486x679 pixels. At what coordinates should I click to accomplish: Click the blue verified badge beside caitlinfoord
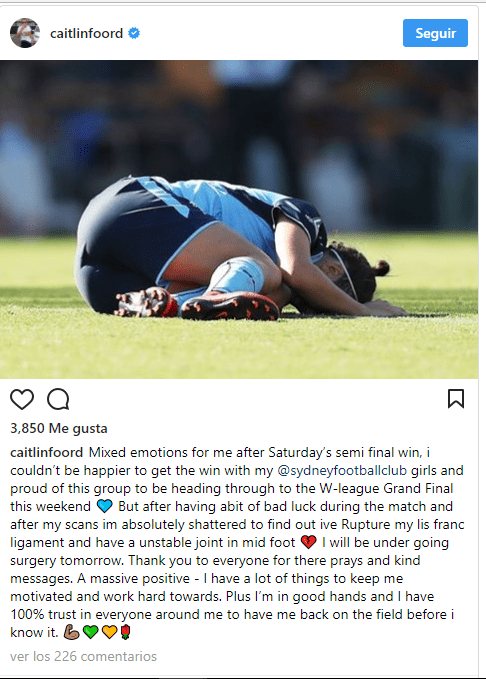(x=134, y=33)
